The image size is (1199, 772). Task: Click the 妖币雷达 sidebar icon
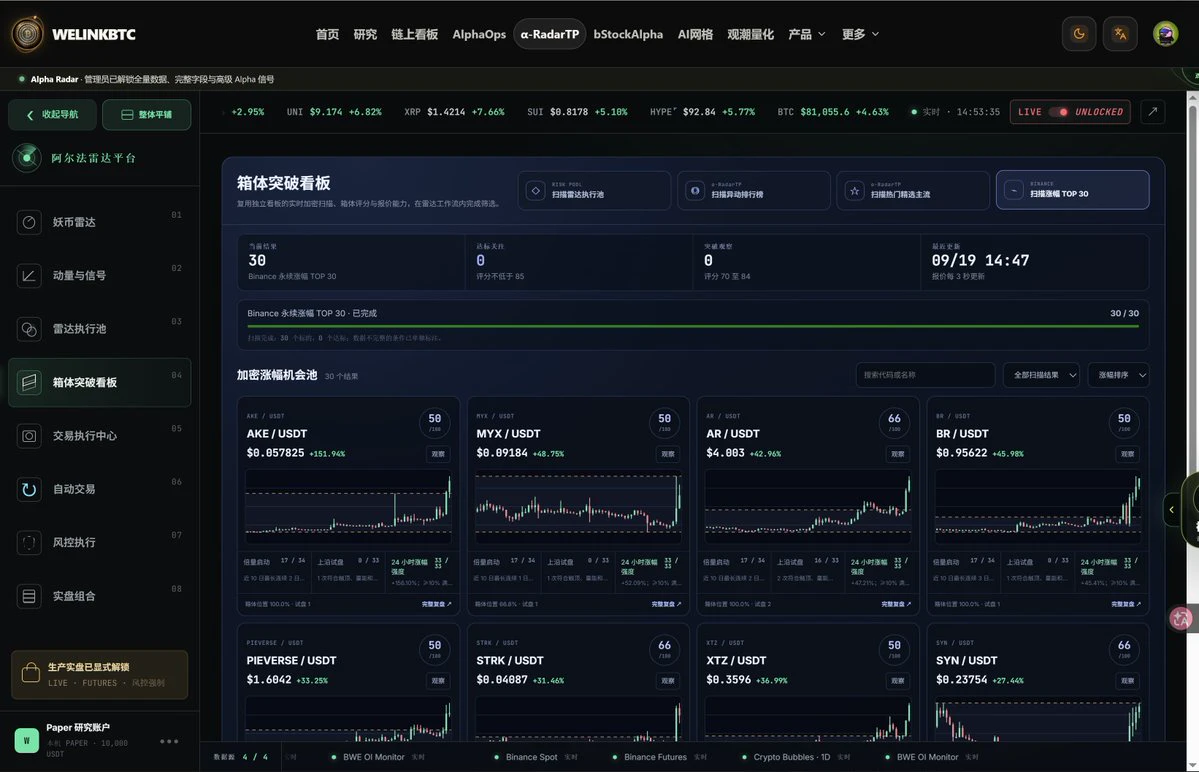click(x=29, y=222)
